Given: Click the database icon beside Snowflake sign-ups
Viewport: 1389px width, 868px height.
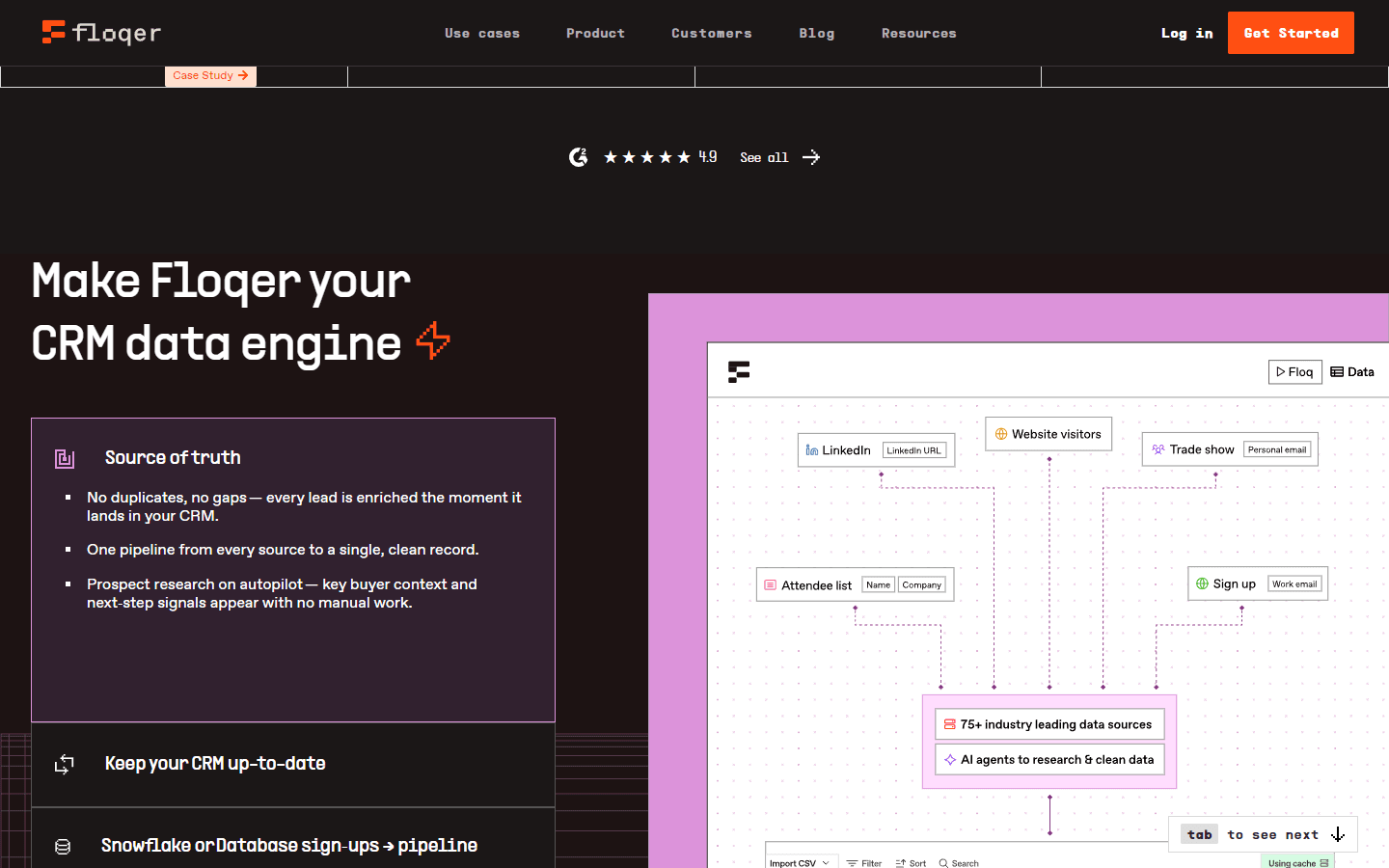Looking at the screenshot, I should 63,845.
